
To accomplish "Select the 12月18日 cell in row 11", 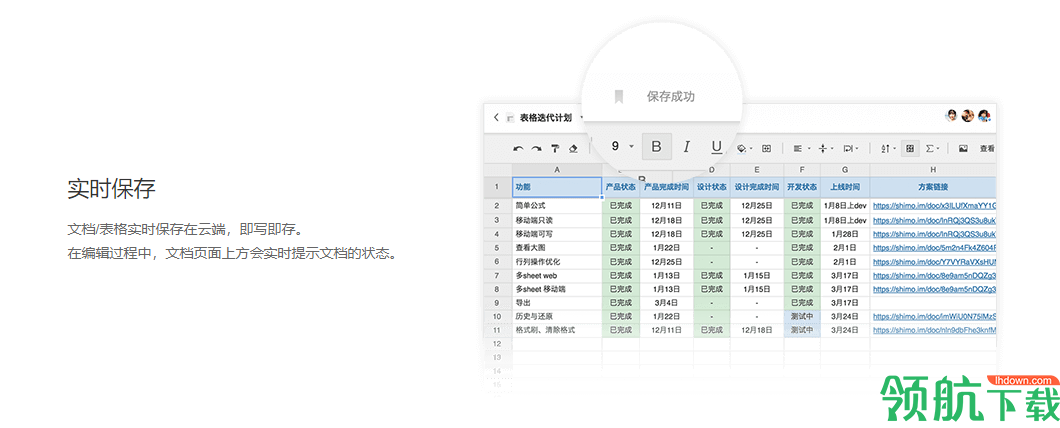I will coord(756,330).
